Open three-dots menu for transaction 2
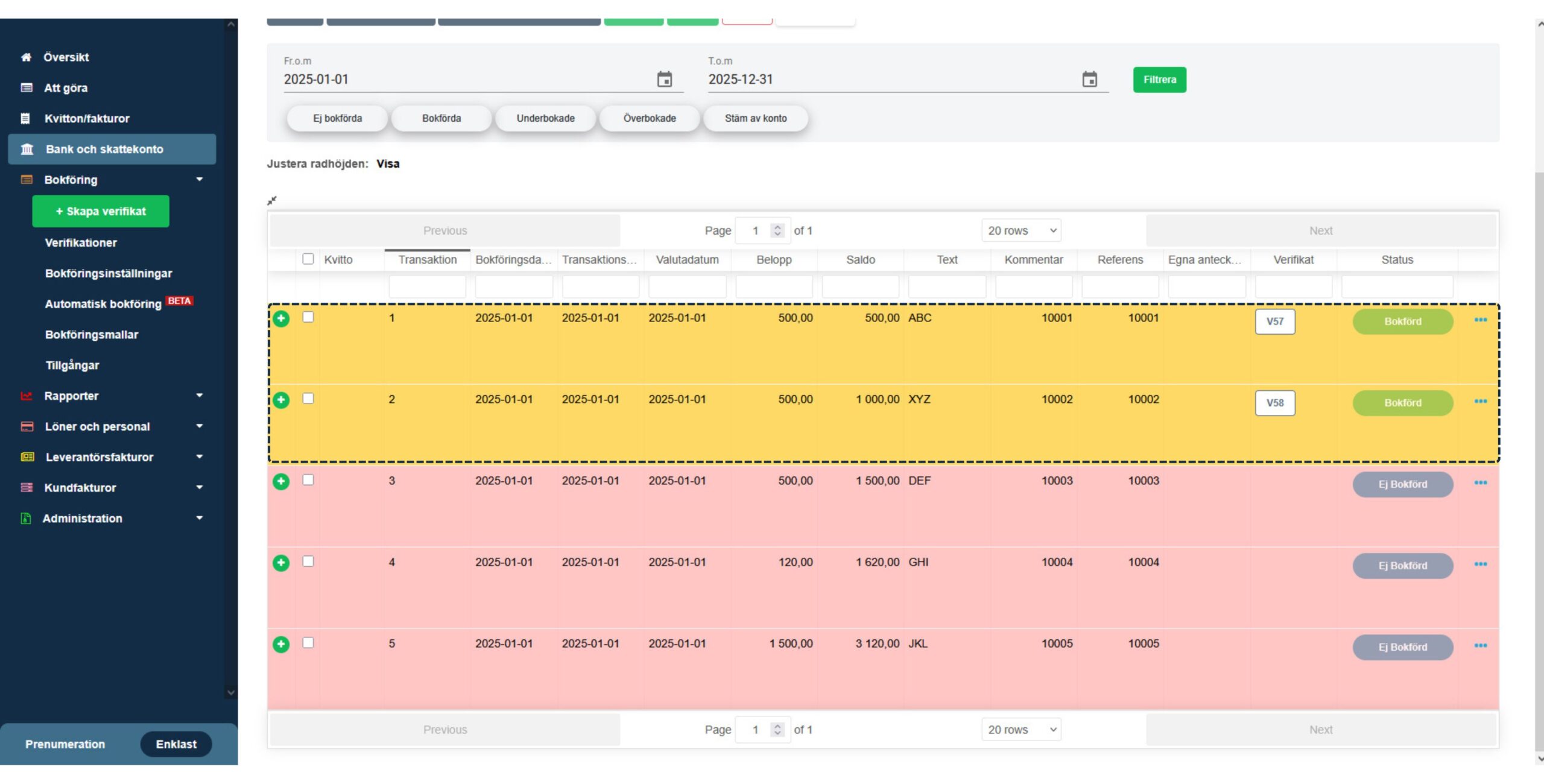Image resolution: width=1544 pixels, height=784 pixels. click(1481, 402)
